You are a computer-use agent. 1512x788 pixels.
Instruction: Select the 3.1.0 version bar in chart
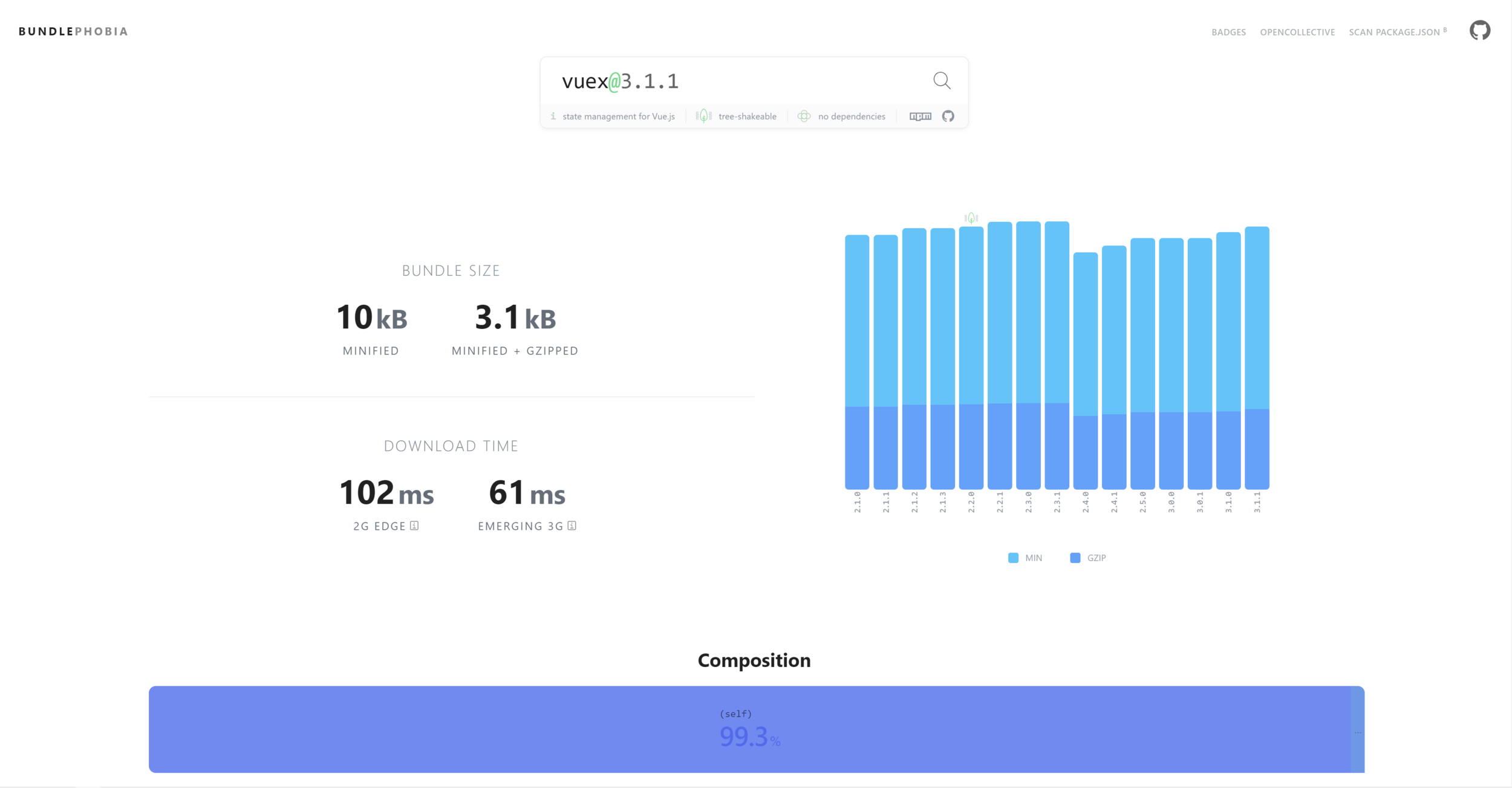click(1228, 360)
